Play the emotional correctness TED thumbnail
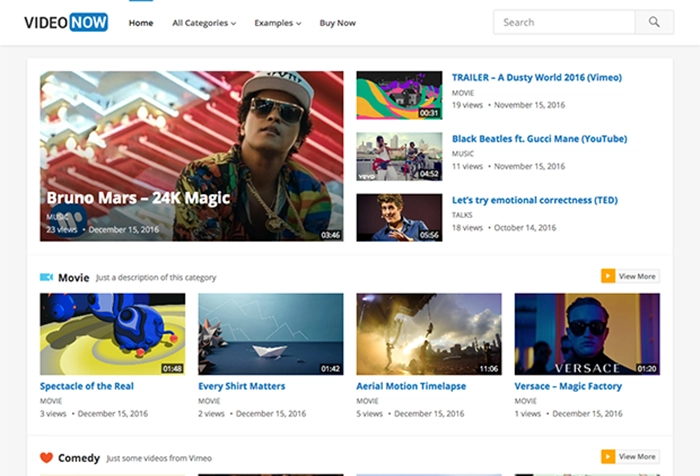 399,217
